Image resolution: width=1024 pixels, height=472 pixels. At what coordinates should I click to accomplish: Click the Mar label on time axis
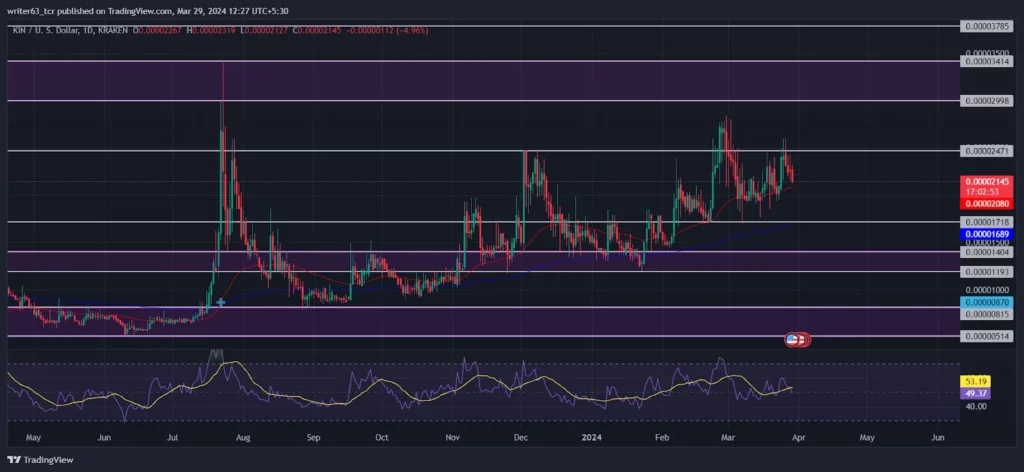[727, 437]
